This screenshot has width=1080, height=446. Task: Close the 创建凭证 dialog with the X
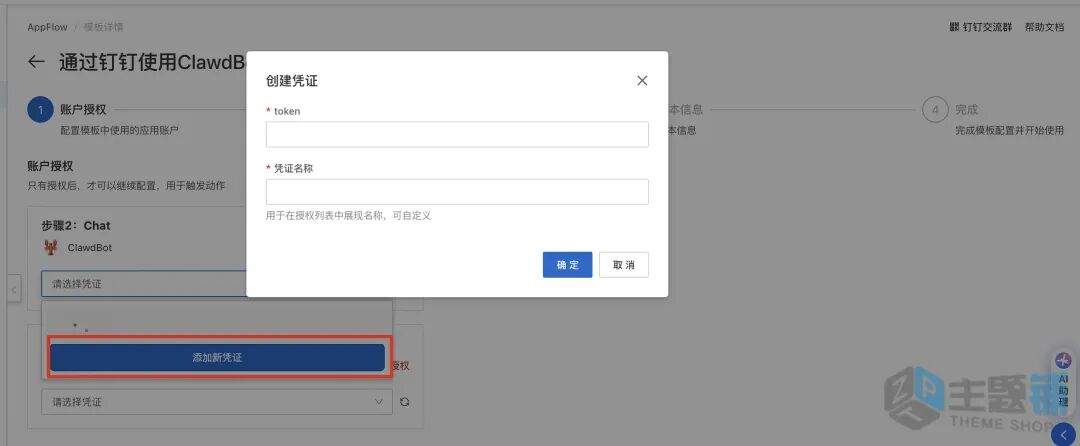tap(642, 81)
